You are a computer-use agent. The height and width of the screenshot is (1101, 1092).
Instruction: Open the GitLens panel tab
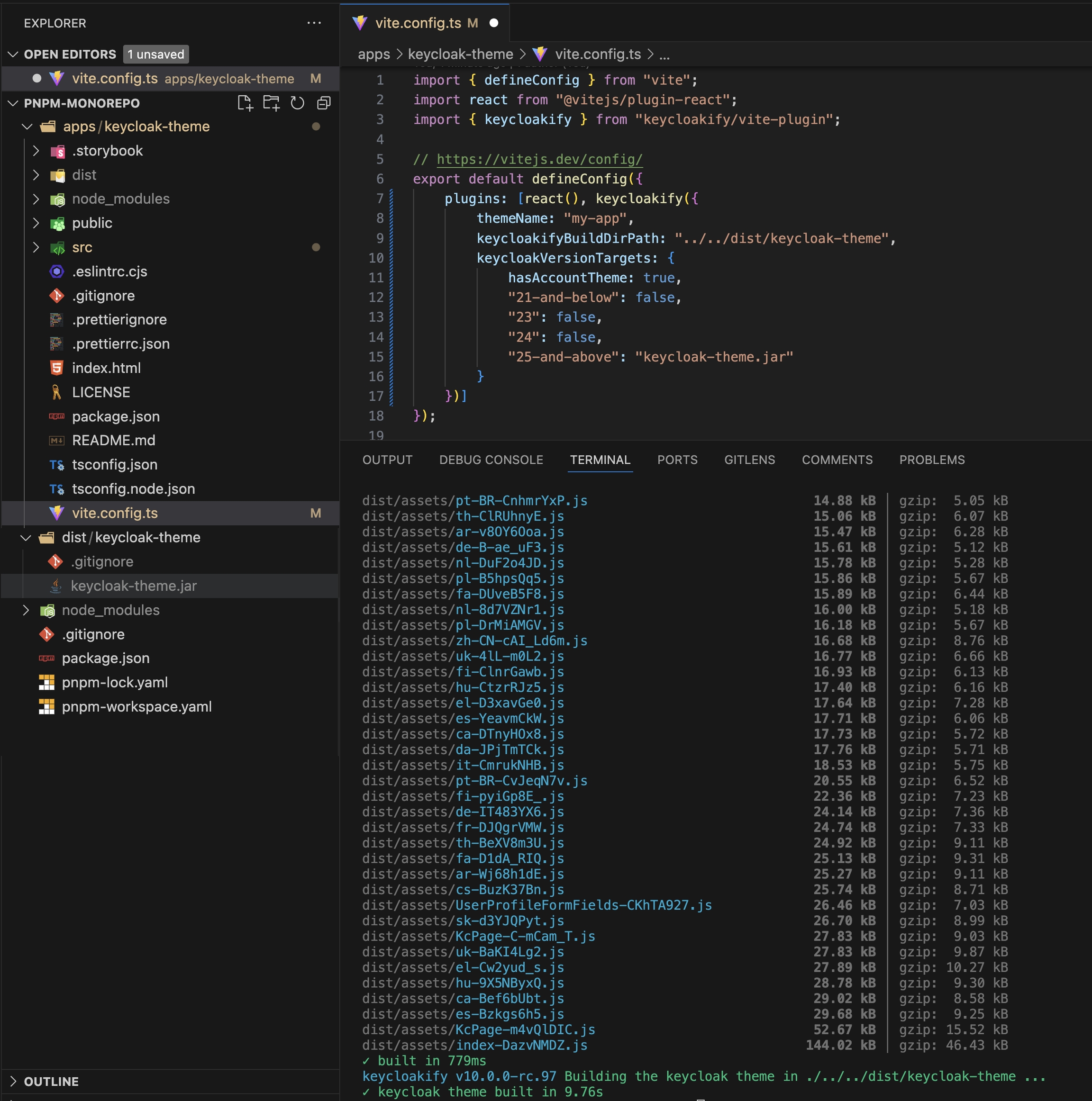pyautogui.click(x=749, y=460)
